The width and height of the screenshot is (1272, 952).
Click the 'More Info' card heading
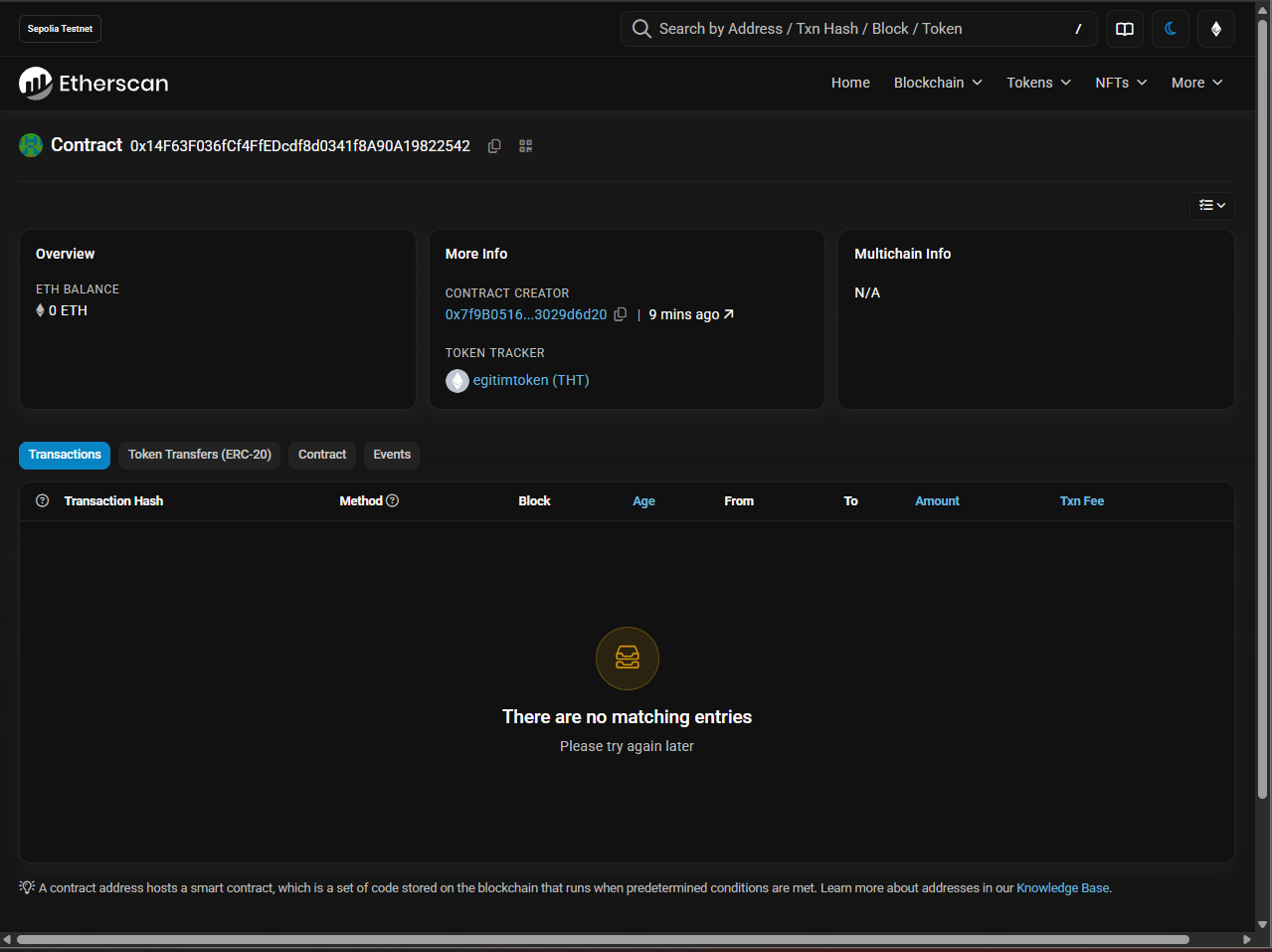click(x=476, y=254)
